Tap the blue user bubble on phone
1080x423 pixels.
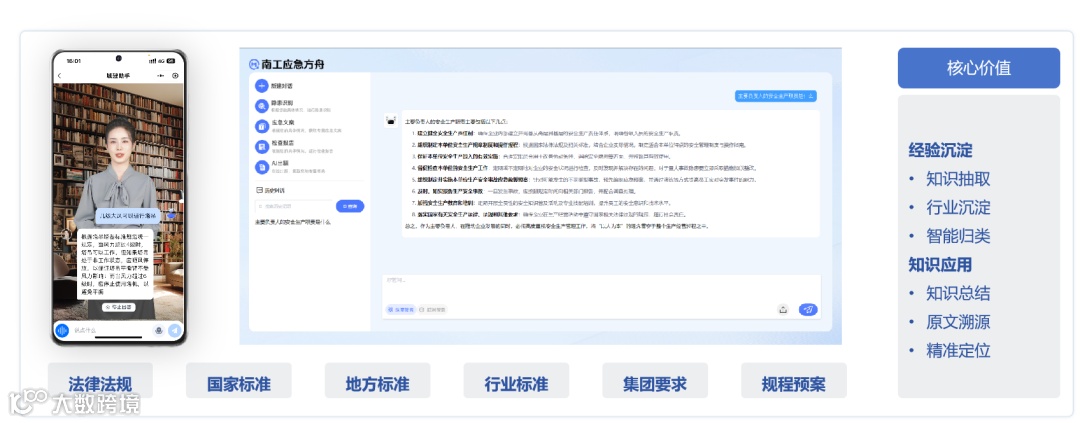(x=128, y=216)
